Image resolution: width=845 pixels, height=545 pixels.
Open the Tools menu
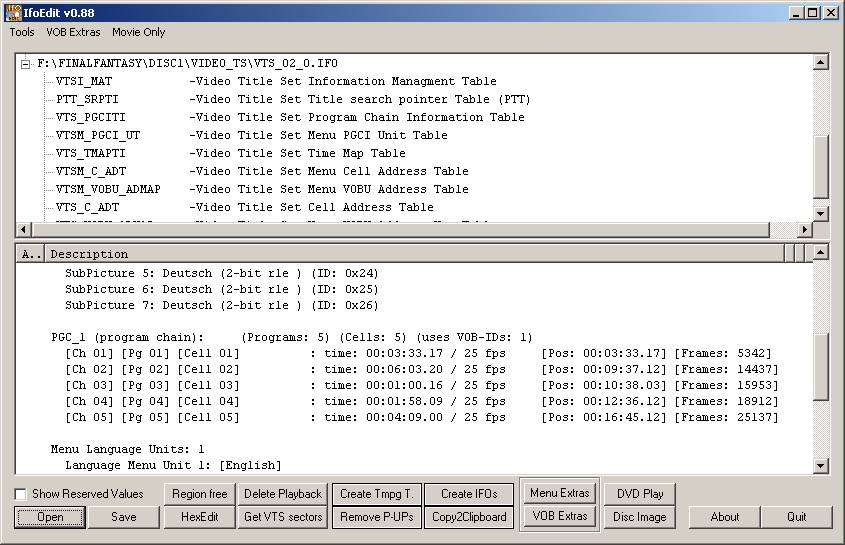point(22,32)
